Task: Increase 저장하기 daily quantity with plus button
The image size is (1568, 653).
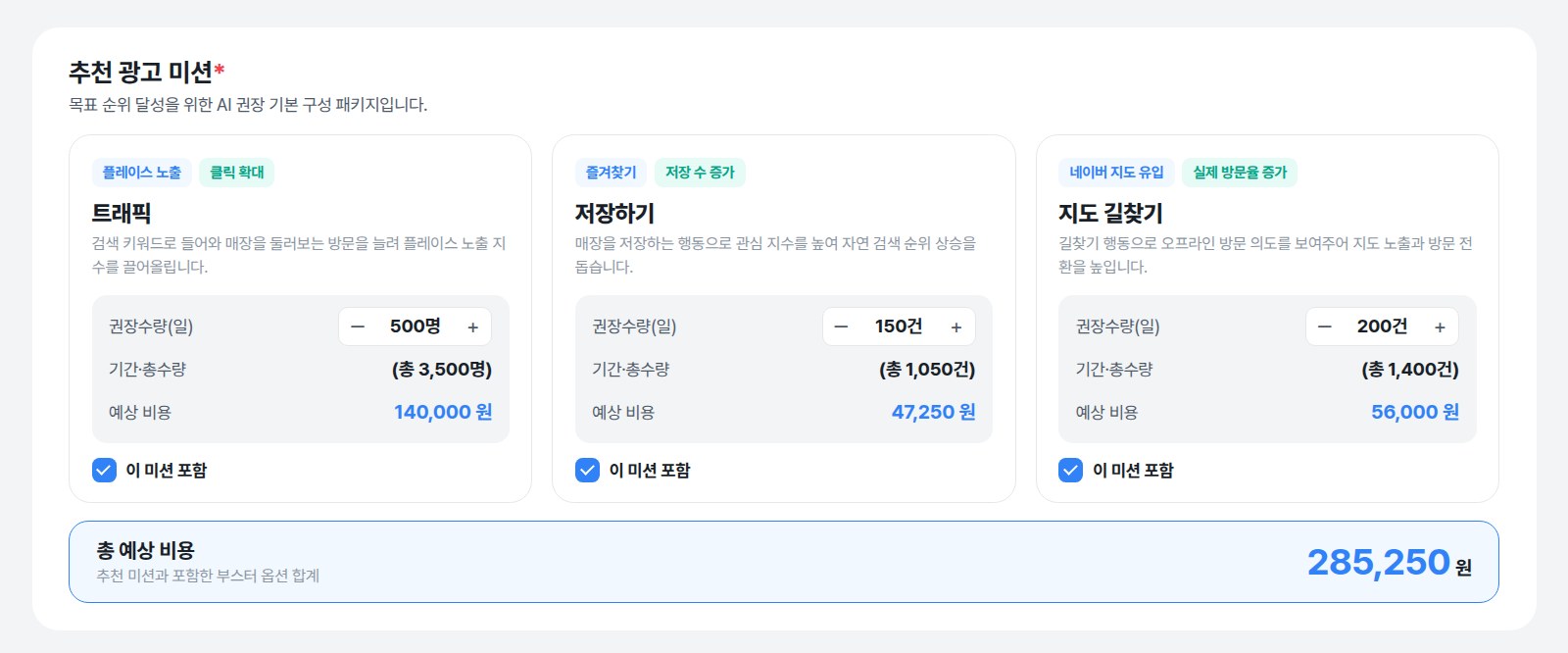Action: point(956,327)
